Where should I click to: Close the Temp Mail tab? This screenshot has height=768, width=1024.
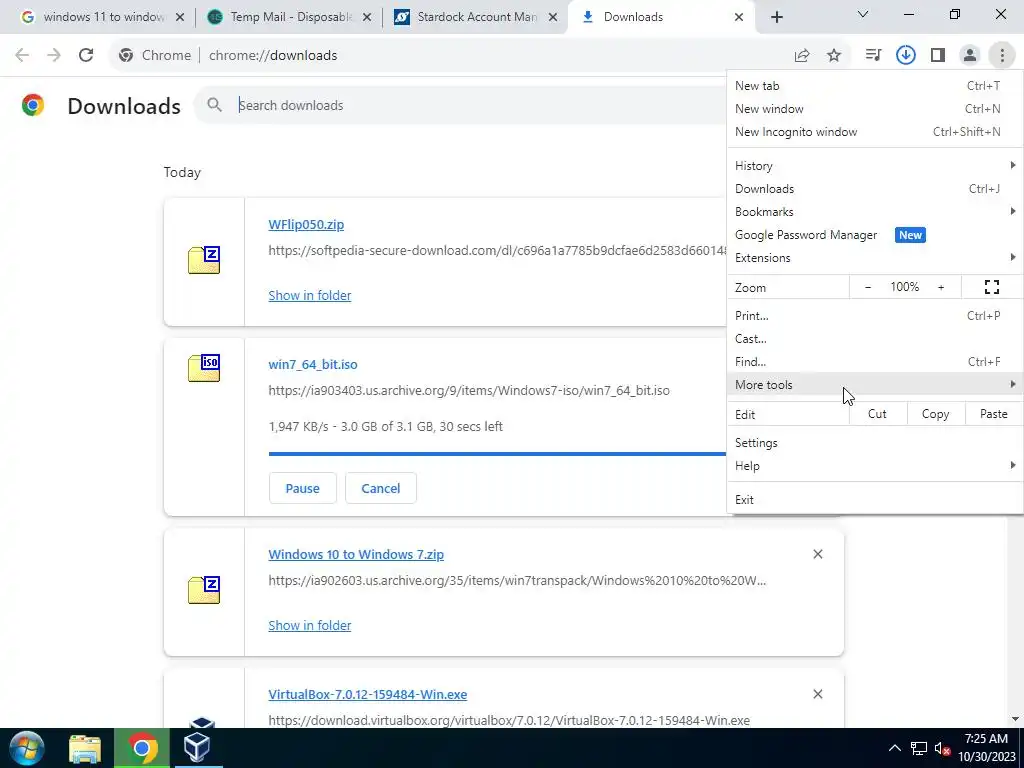coord(367,17)
